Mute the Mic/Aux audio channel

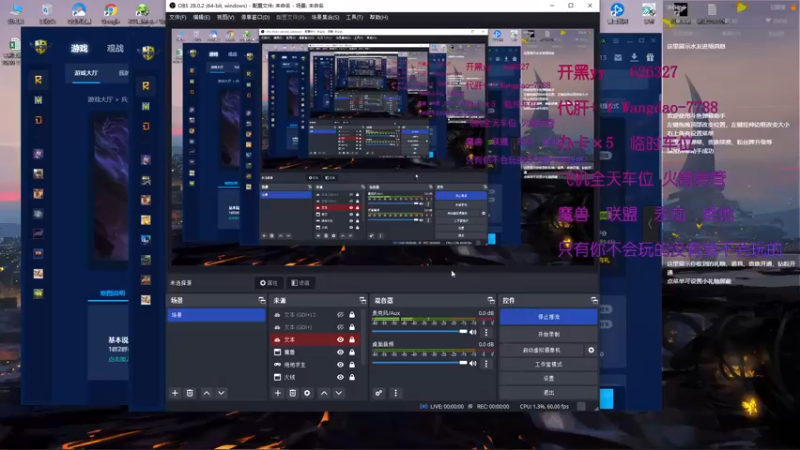(x=473, y=332)
